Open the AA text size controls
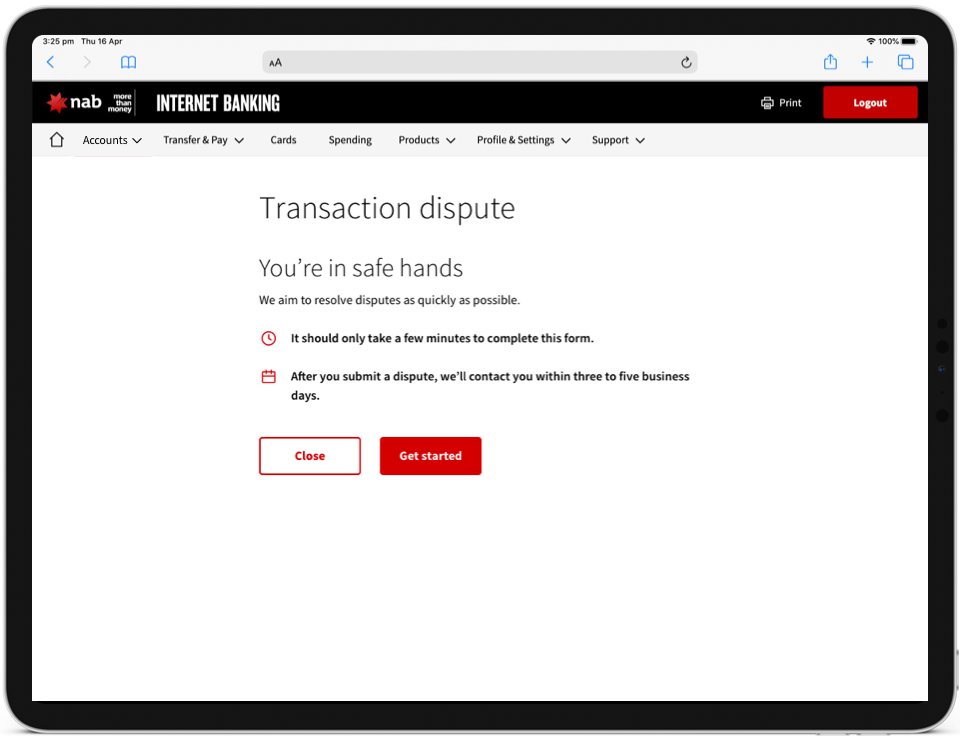Image resolution: width=960 pixels, height=740 pixels. 276,62
